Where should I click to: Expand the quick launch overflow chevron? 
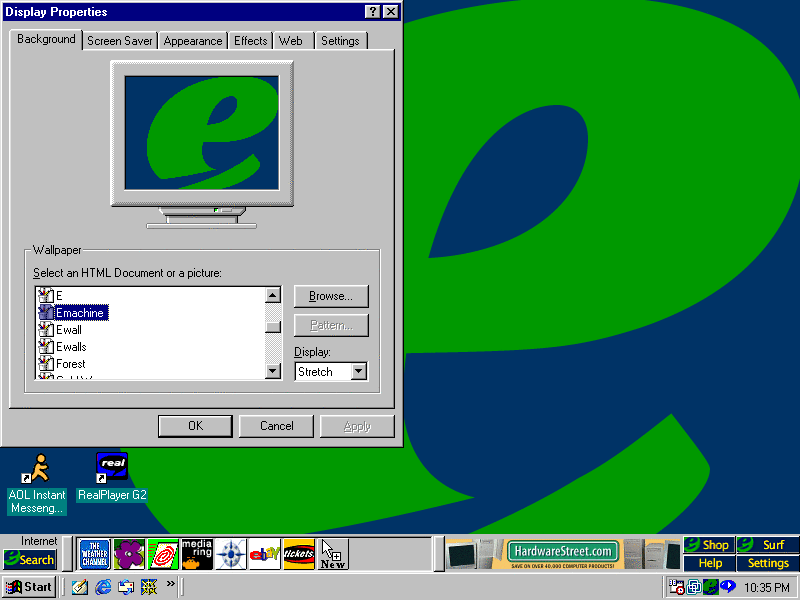(170, 584)
